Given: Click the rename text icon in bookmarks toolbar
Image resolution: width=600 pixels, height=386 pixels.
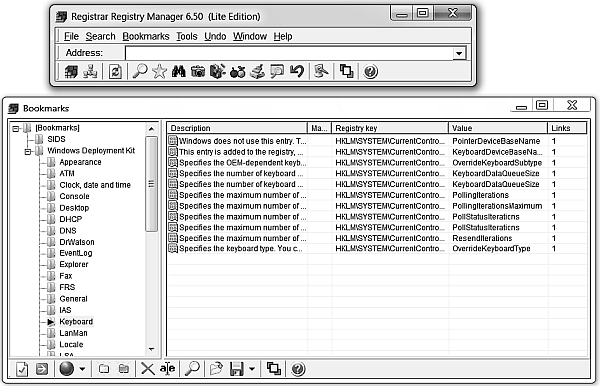Looking at the screenshot, I should tap(168, 369).
